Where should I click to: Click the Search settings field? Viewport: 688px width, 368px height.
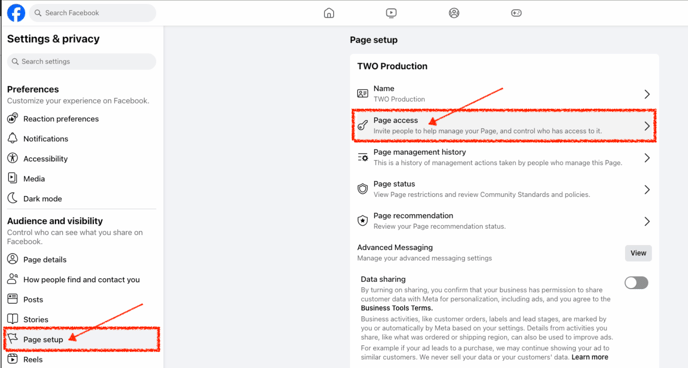pos(82,61)
